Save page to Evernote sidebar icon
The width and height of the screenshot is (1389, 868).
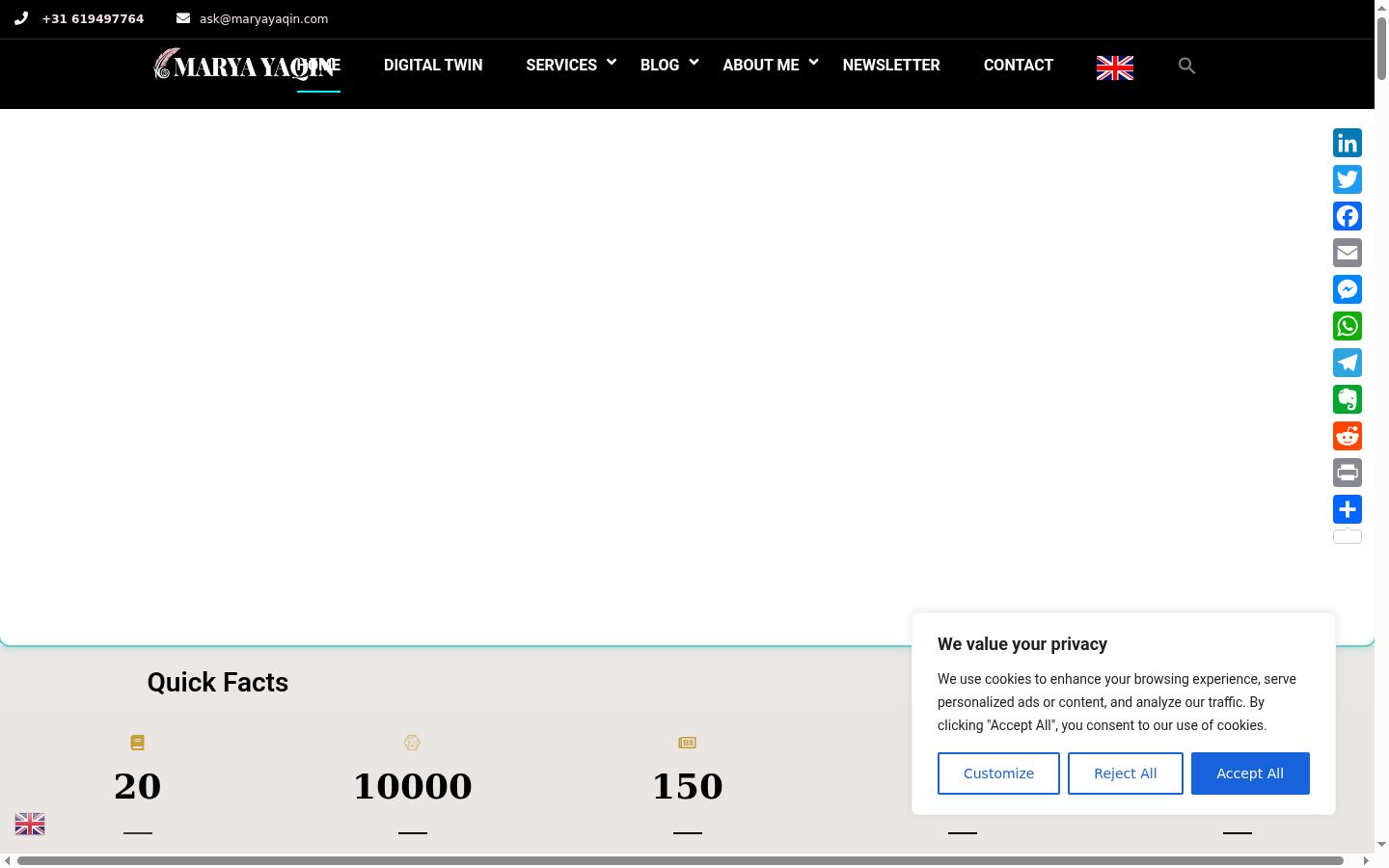click(x=1348, y=399)
